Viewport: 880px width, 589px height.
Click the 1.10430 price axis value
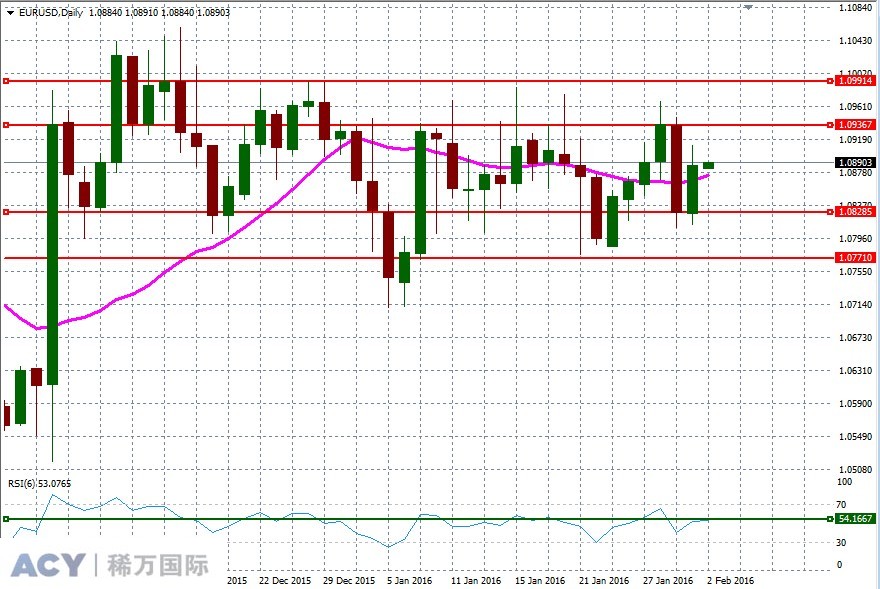[x=856, y=41]
